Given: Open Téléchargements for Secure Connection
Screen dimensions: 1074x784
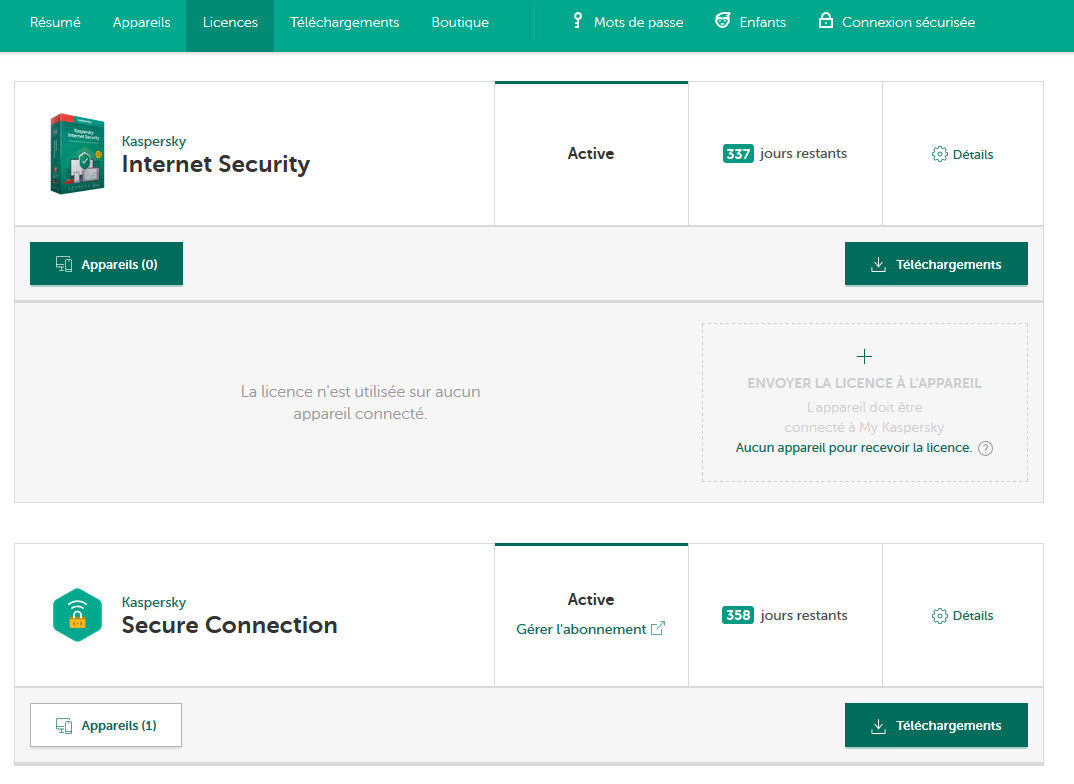Looking at the screenshot, I should [x=936, y=725].
